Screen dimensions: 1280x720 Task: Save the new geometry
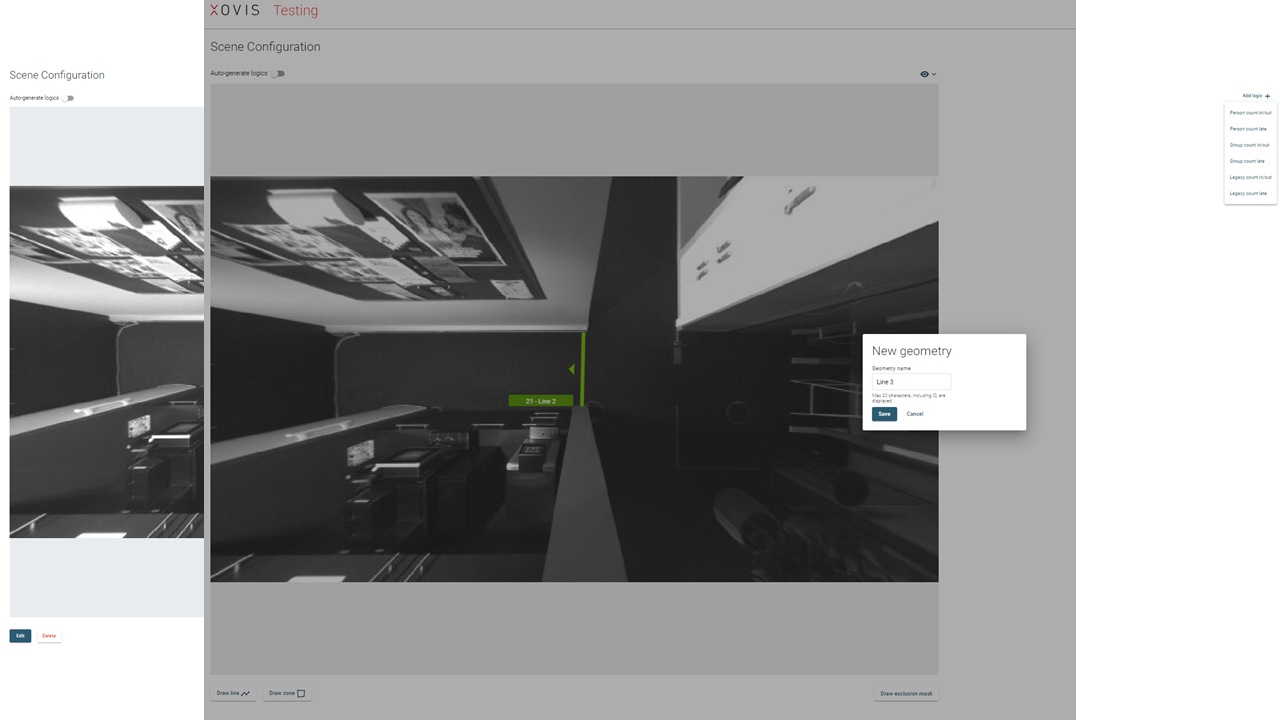point(884,414)
